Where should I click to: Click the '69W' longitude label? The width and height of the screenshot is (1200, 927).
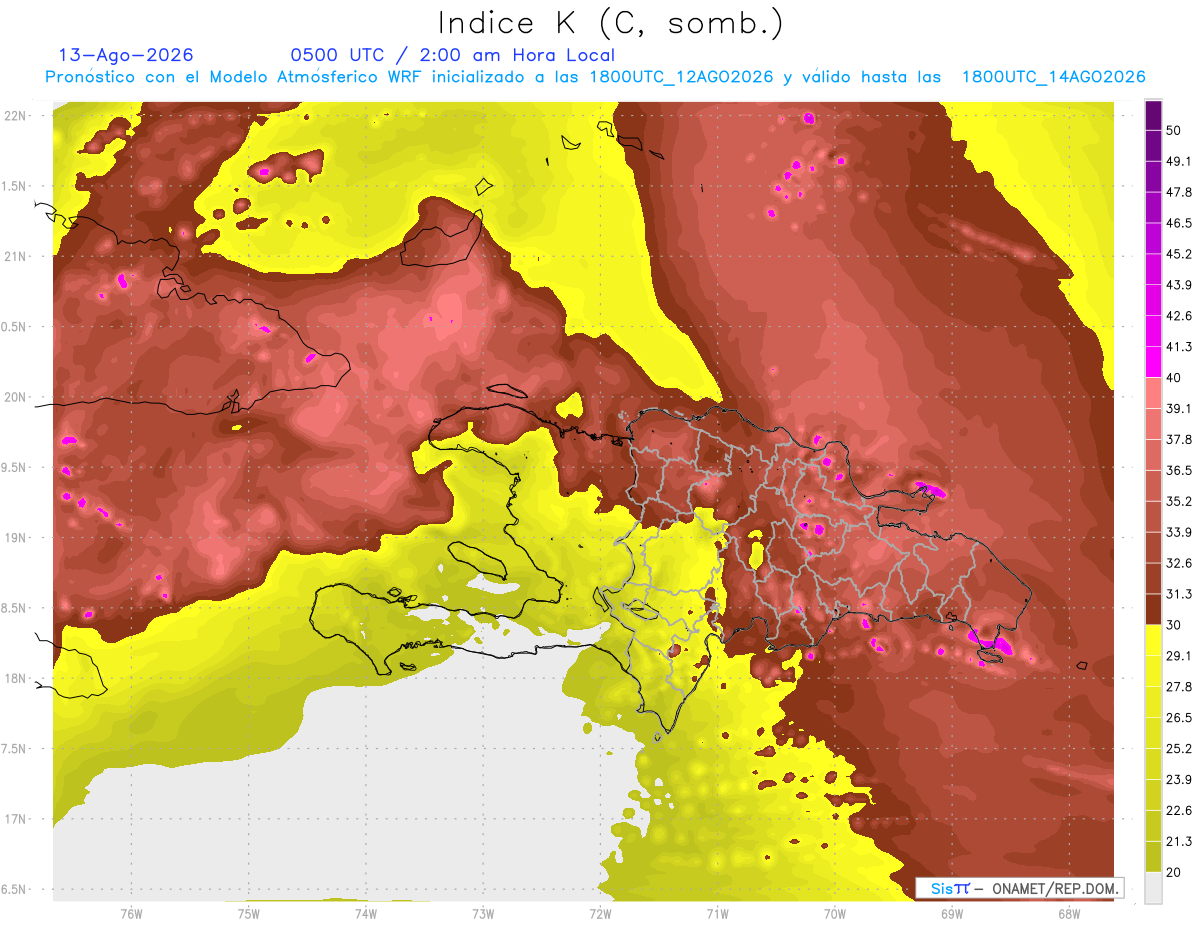(x=951, y=914)
